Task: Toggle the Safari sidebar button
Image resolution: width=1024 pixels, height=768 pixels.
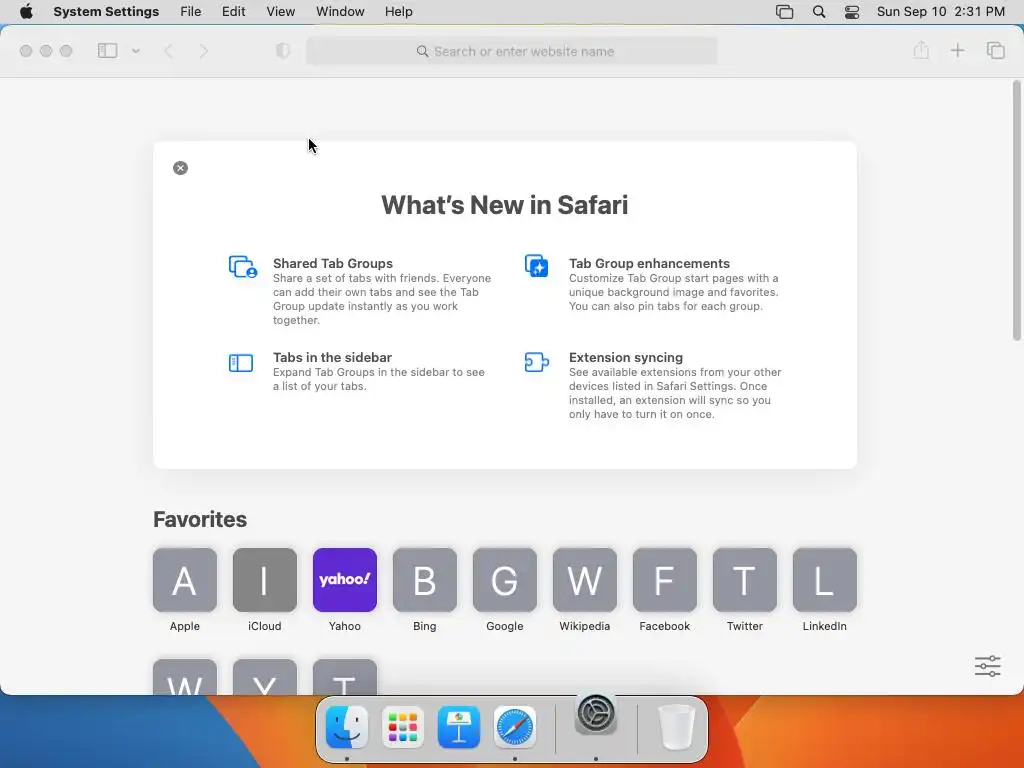Action: click(107, 51)
